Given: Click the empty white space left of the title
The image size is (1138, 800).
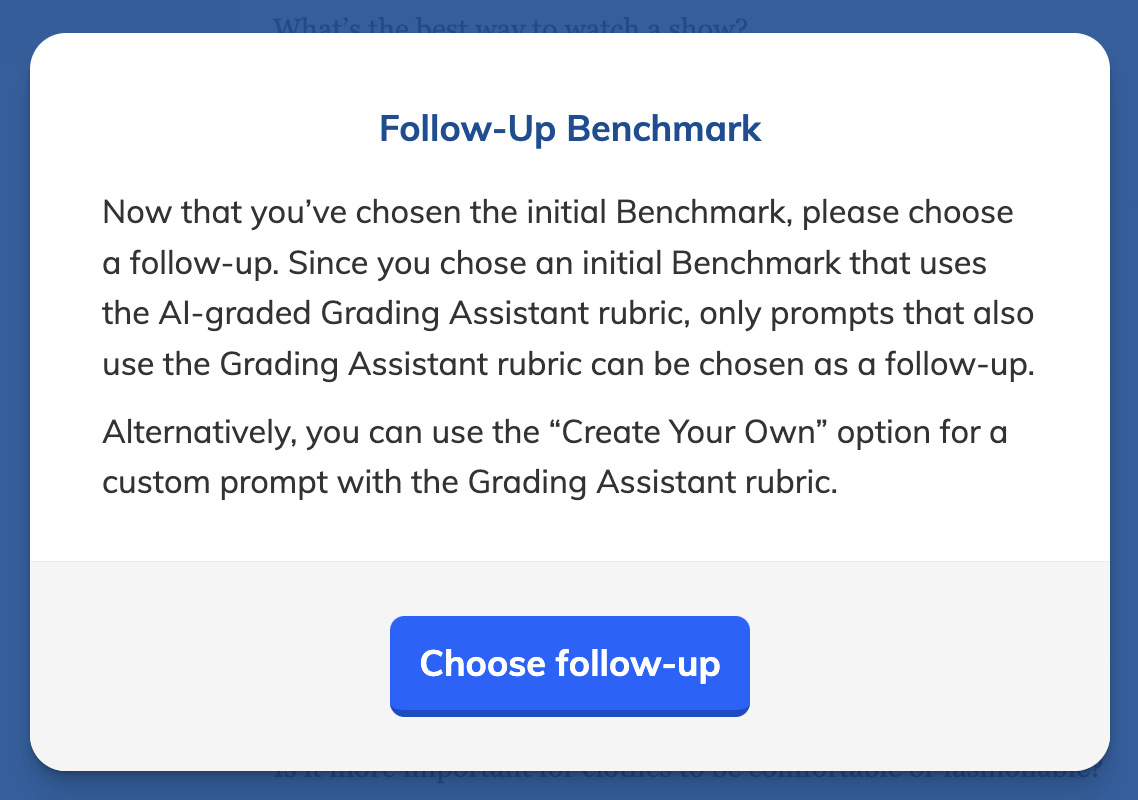Looking at the screenshot, I should [200, 129].
